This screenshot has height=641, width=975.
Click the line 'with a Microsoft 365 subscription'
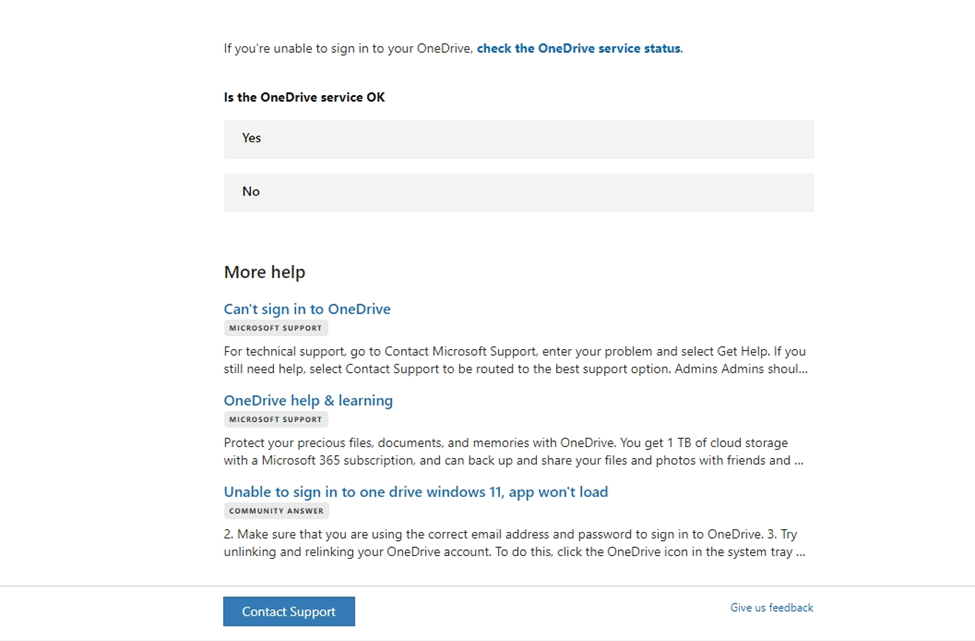[514, 460]
